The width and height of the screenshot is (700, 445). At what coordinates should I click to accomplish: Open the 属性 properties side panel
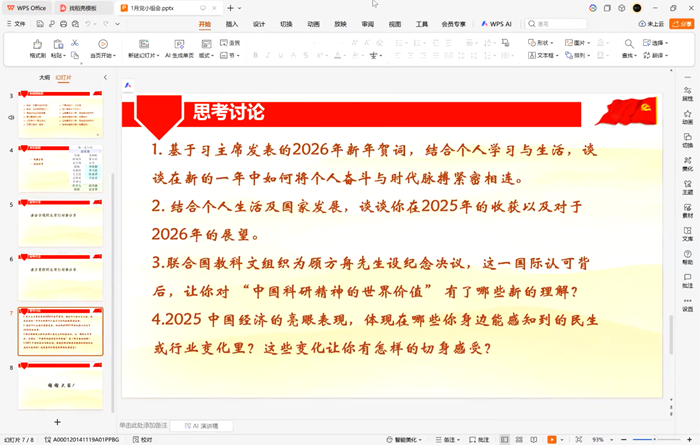pyautogui.click(x=687, y=94)
